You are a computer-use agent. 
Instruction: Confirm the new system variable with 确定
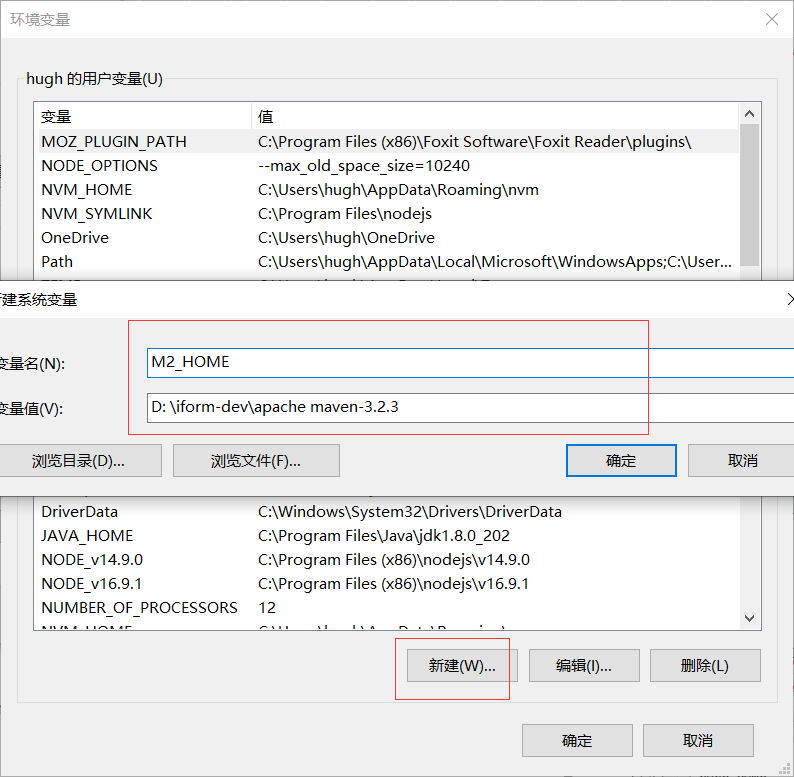621,461
